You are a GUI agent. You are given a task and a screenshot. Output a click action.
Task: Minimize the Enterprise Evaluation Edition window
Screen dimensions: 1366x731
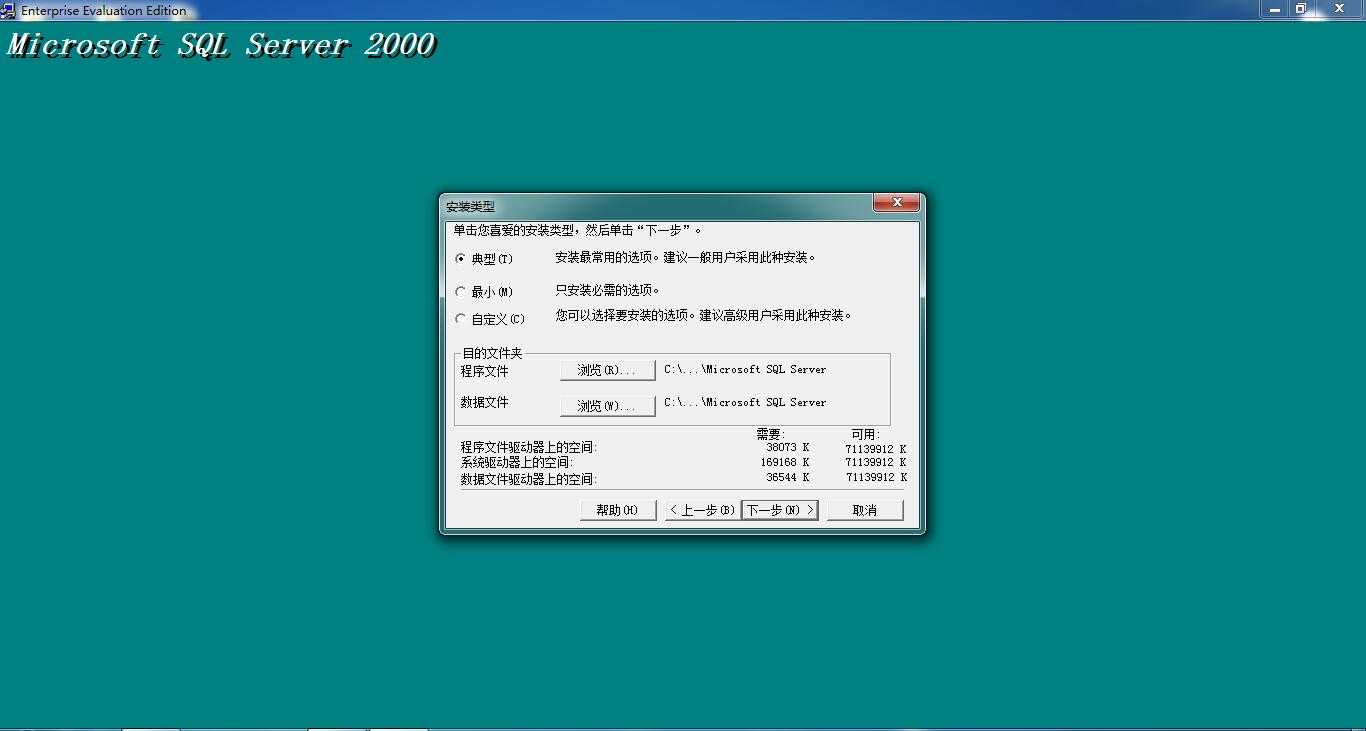point(1273,8)
